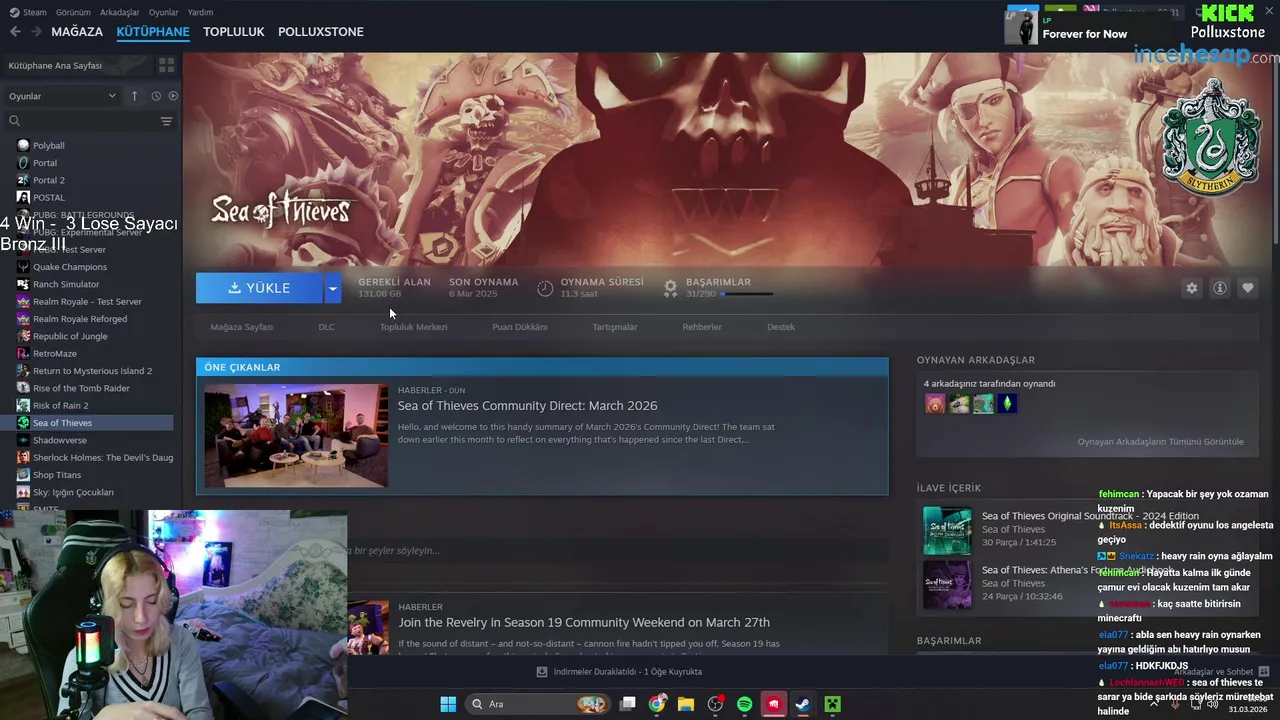Open the Görünüm menu
This screenshot has width=1280, height=720.
(x=73, y=12)
